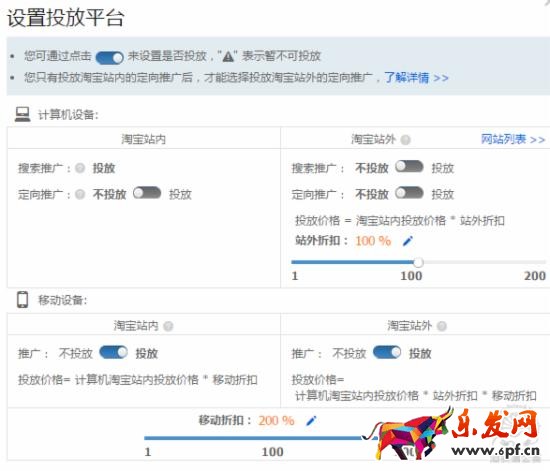Click the 站外折扣 value 100 %
The height and width of the screenshot is (471, 550).
click(373, 241)
